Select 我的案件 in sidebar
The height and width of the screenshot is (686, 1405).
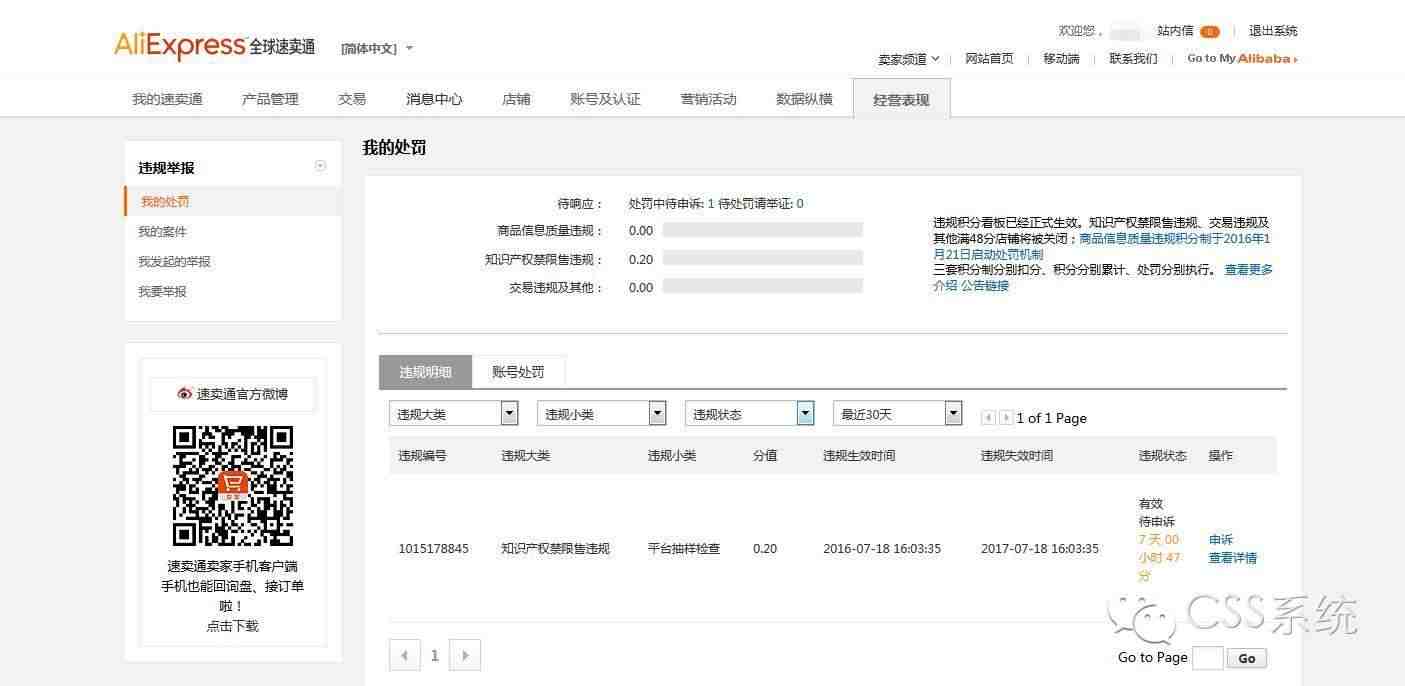(x=162, y=232)
